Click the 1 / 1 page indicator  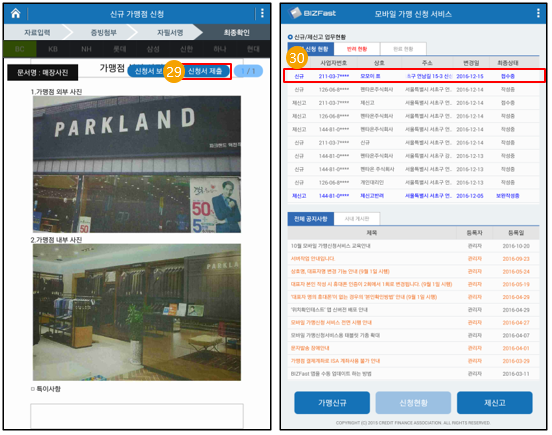coord(248,71)
